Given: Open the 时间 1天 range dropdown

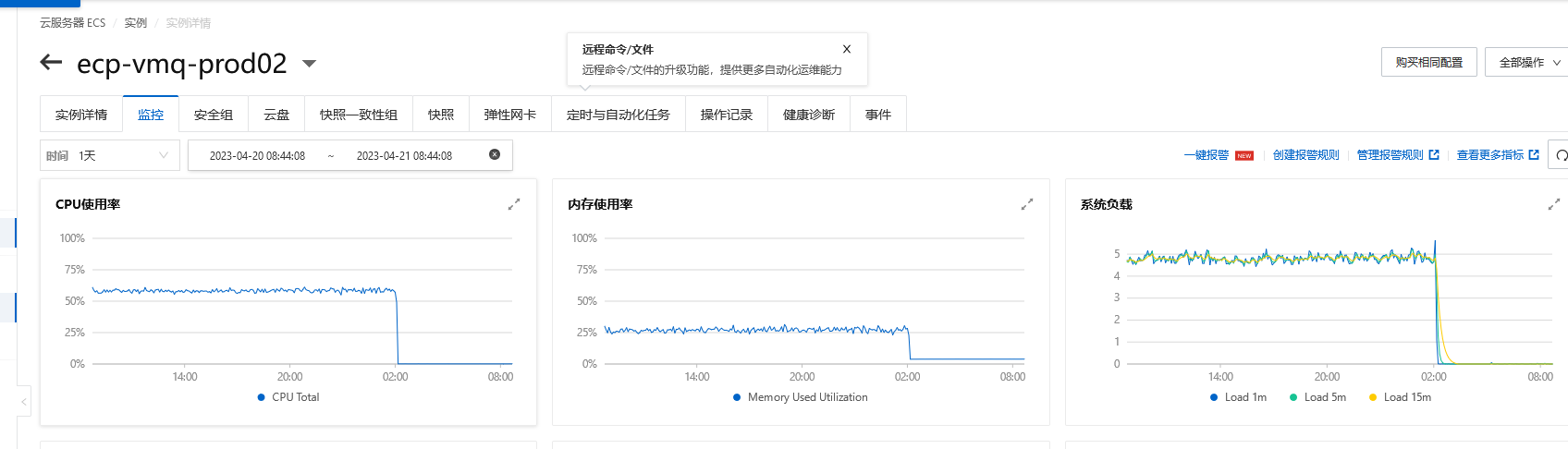Looking at the screenshot, I should [110, 155].
